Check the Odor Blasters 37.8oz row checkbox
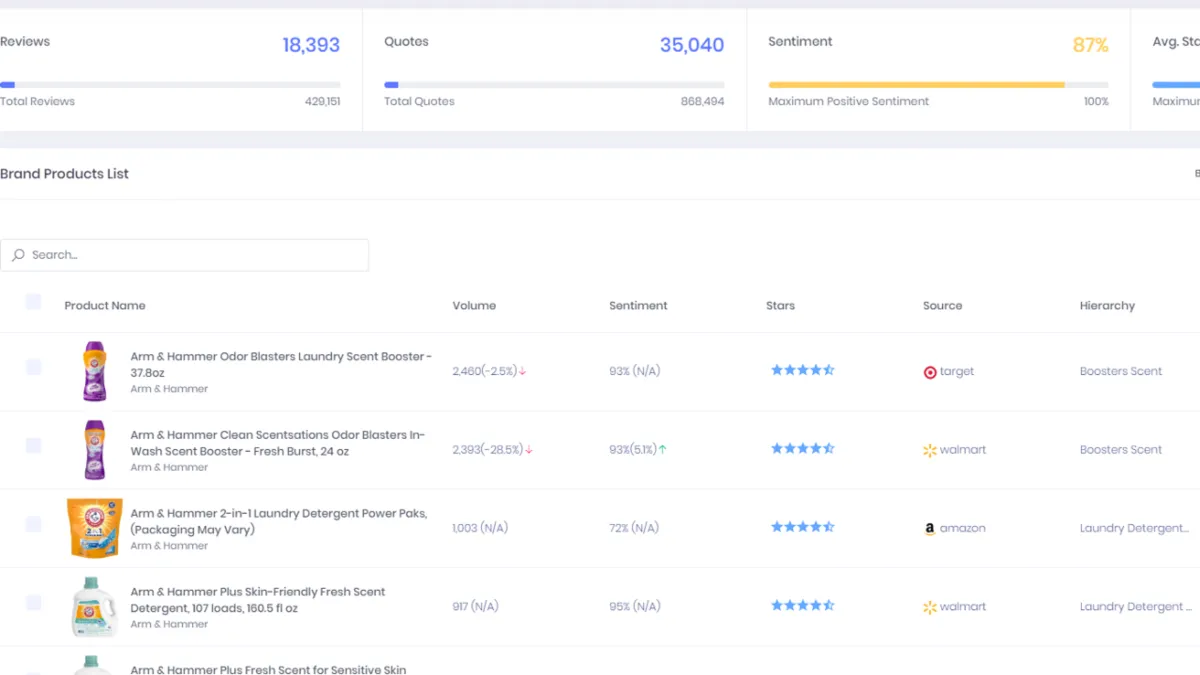1200x675 pixels. pos(34,367)
